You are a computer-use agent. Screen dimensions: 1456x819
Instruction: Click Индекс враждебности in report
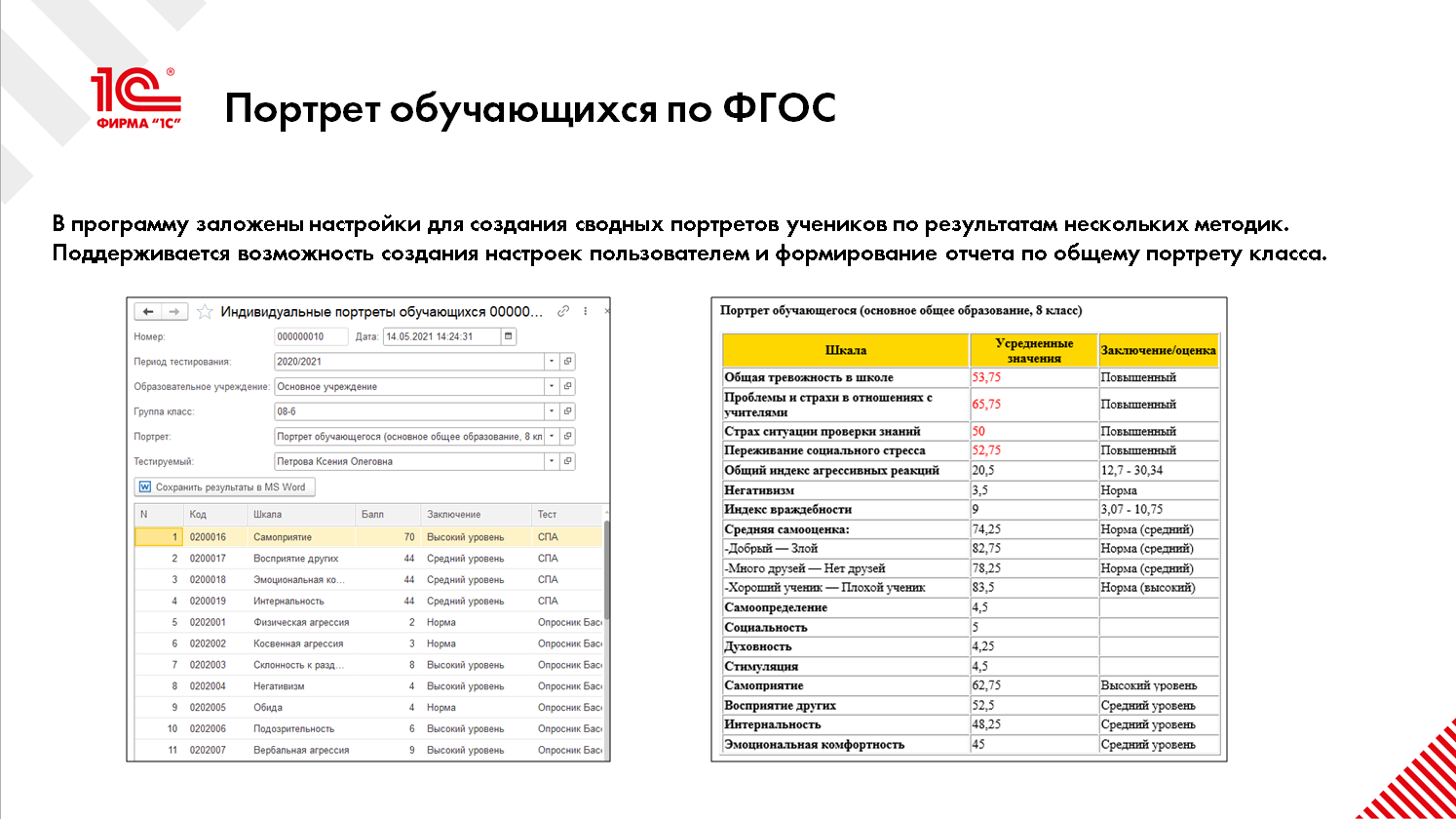click(x=788, y=509)
